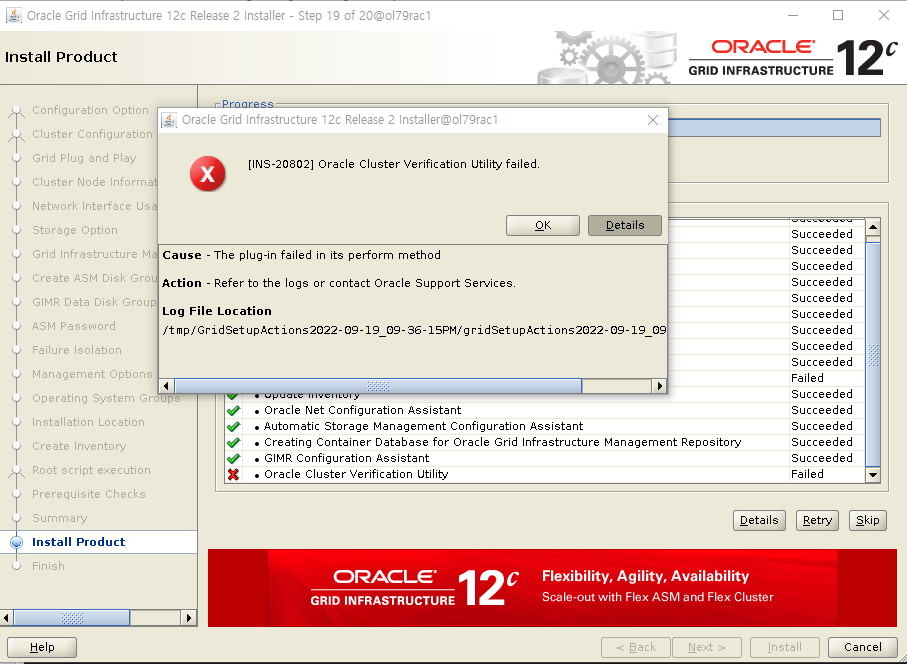Viewport: 907px width, 664px height.
Task: Click left arrow of steps panel scrollbar
Action: tap(6, 618)
